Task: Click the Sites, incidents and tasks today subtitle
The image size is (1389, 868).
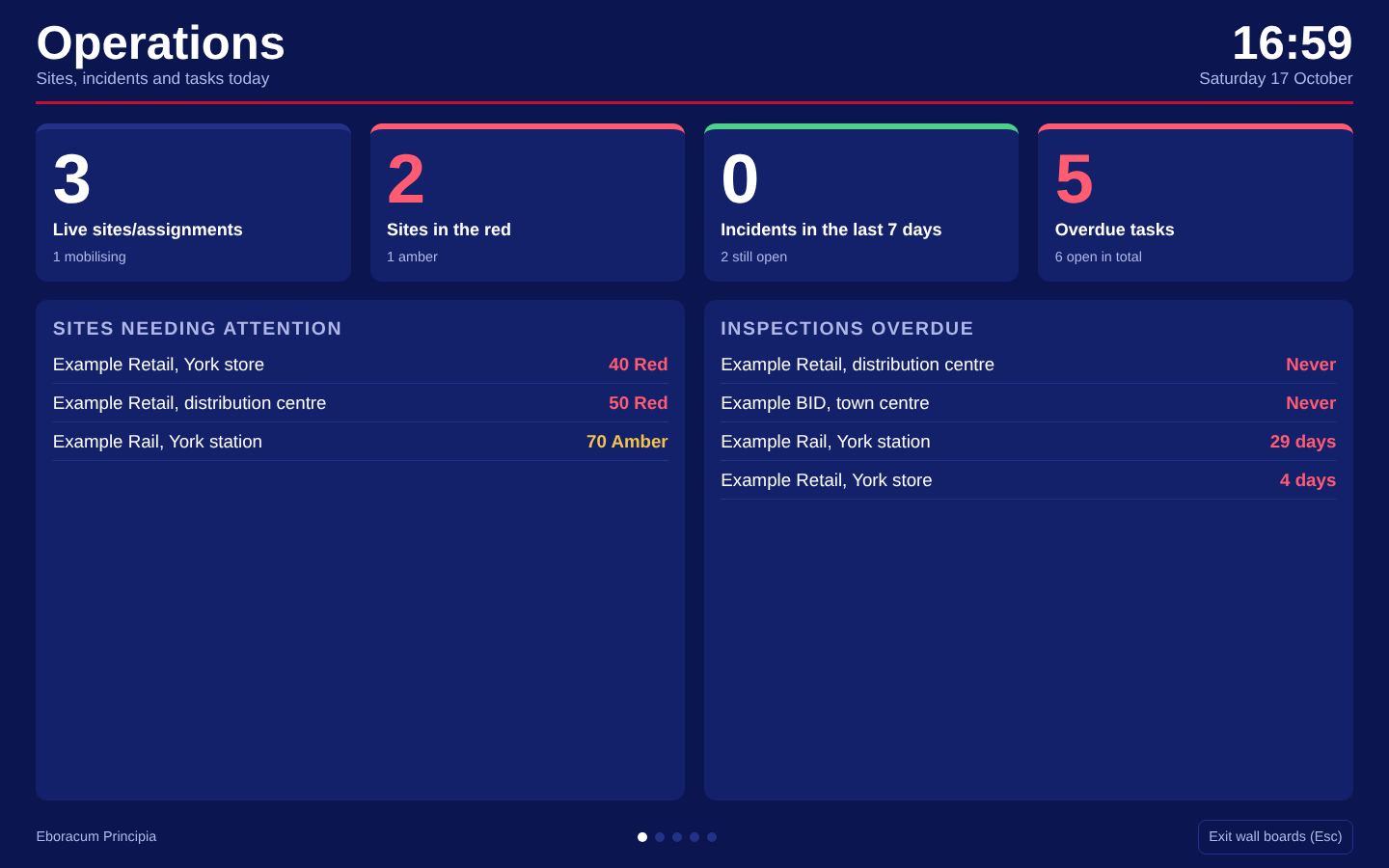Action: coord(152,79)
